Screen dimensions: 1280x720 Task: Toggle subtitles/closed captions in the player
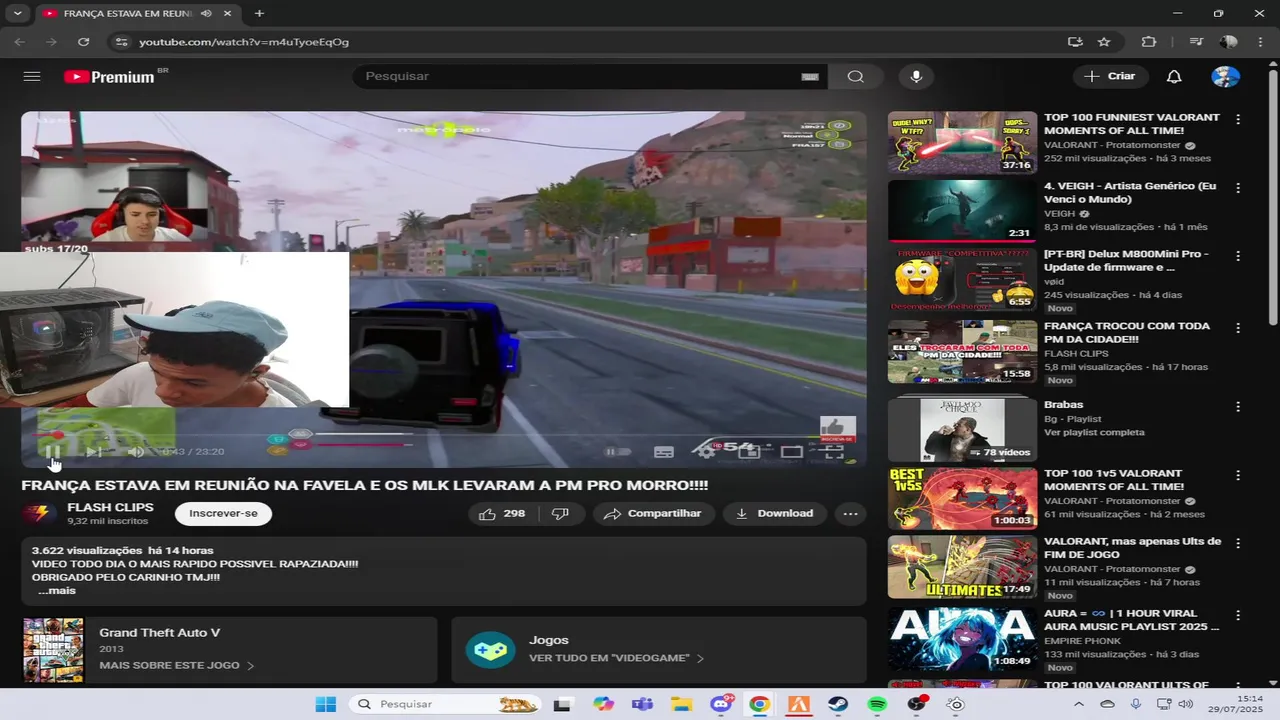[663, 452]
